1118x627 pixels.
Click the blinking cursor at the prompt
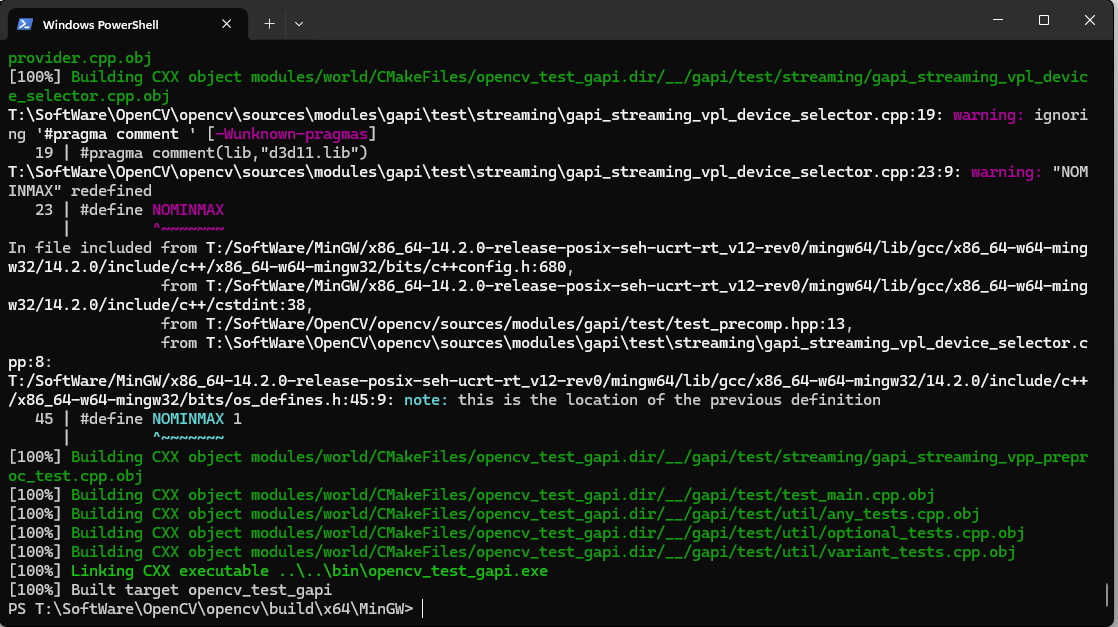[422, 608]
